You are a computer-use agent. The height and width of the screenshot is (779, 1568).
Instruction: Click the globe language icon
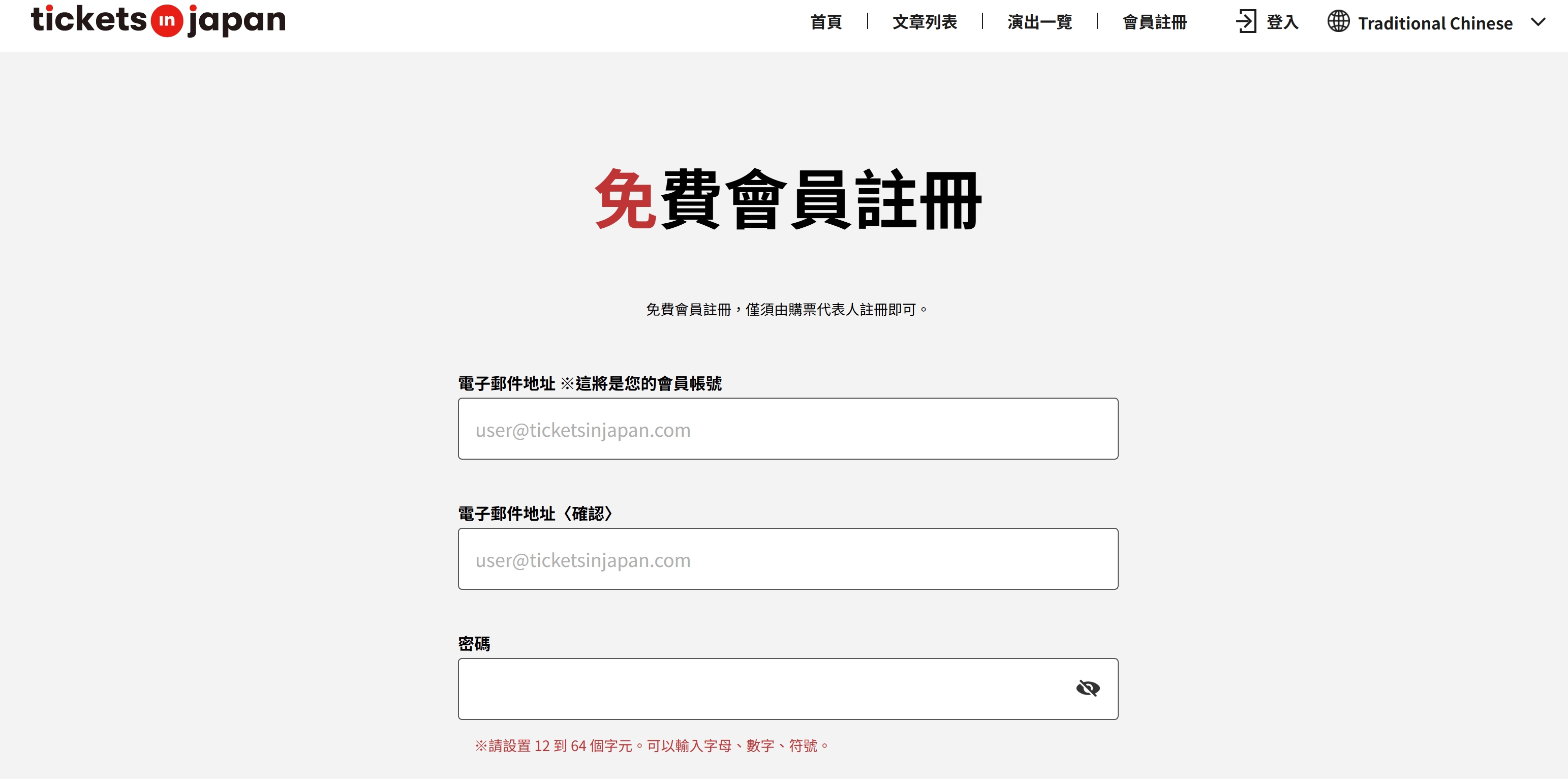[1338, 21]
